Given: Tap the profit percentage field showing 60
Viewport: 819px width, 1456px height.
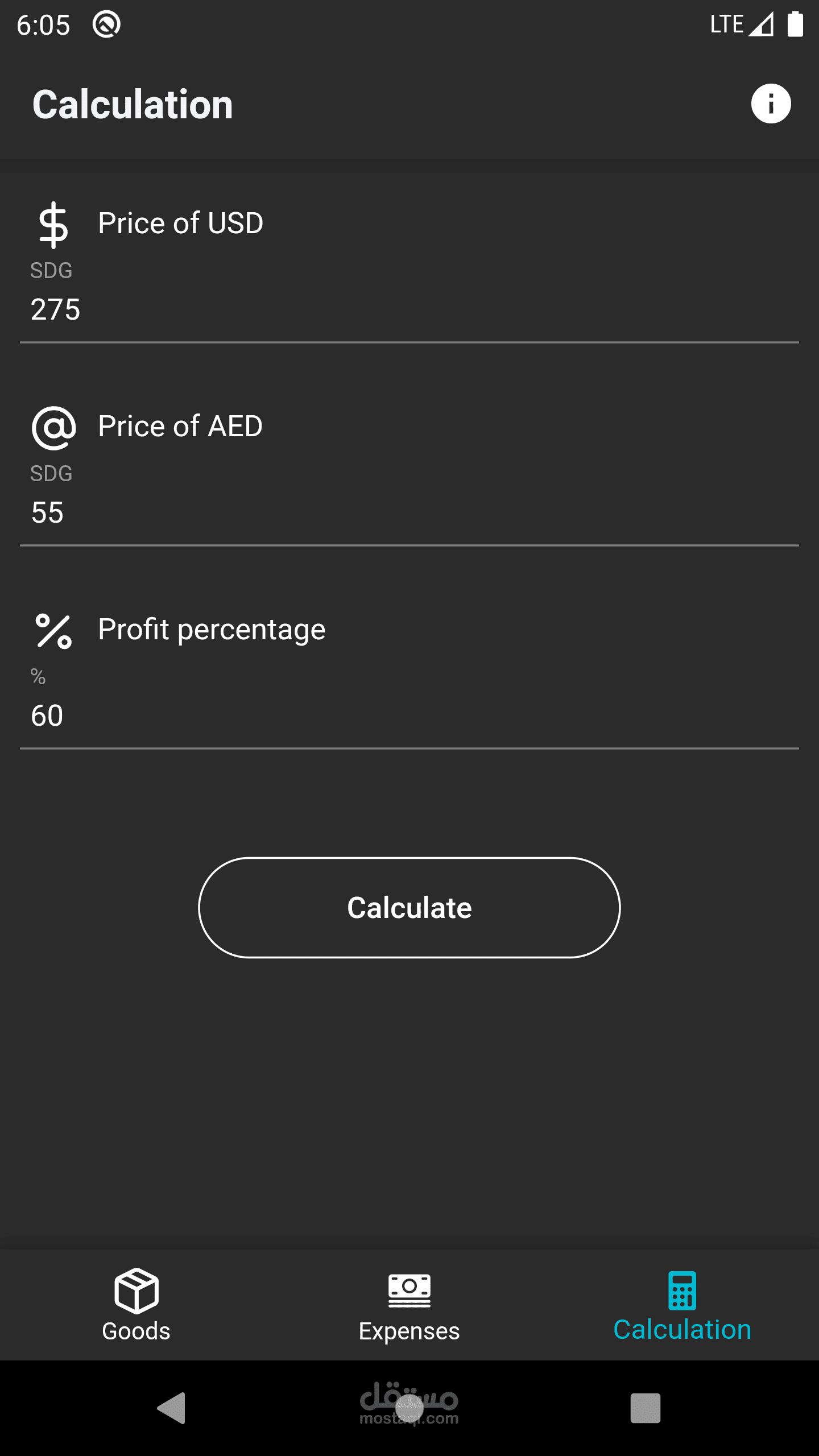Looking at the screenshot, I should 409,715.
